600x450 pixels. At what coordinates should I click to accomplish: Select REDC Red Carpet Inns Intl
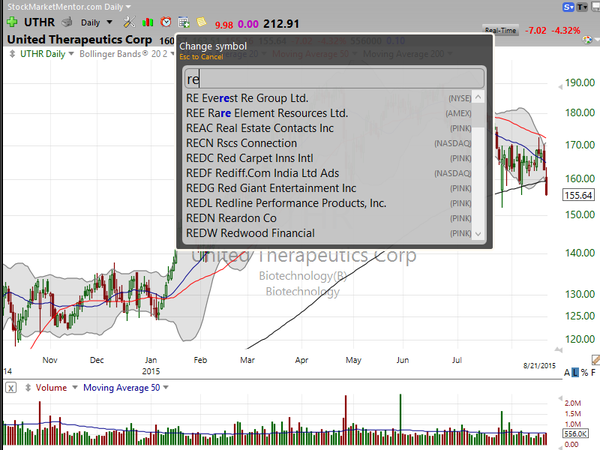pyautogui.click(x=329, y=158)
